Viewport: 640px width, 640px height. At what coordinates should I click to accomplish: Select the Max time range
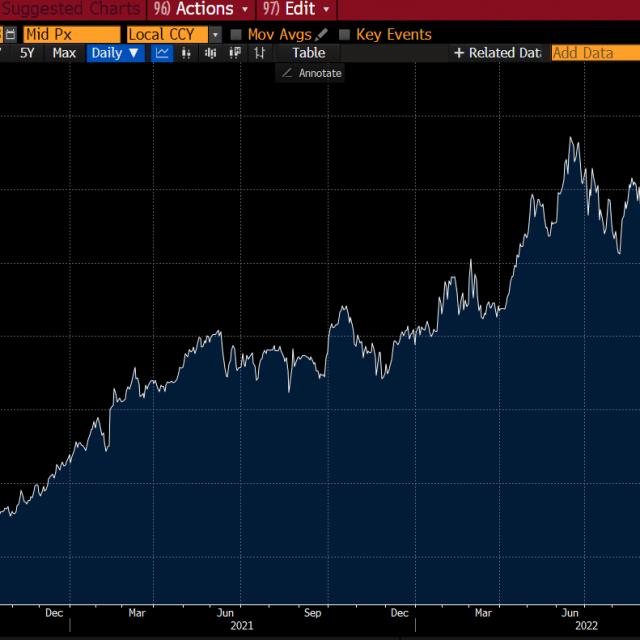point(64,53)
